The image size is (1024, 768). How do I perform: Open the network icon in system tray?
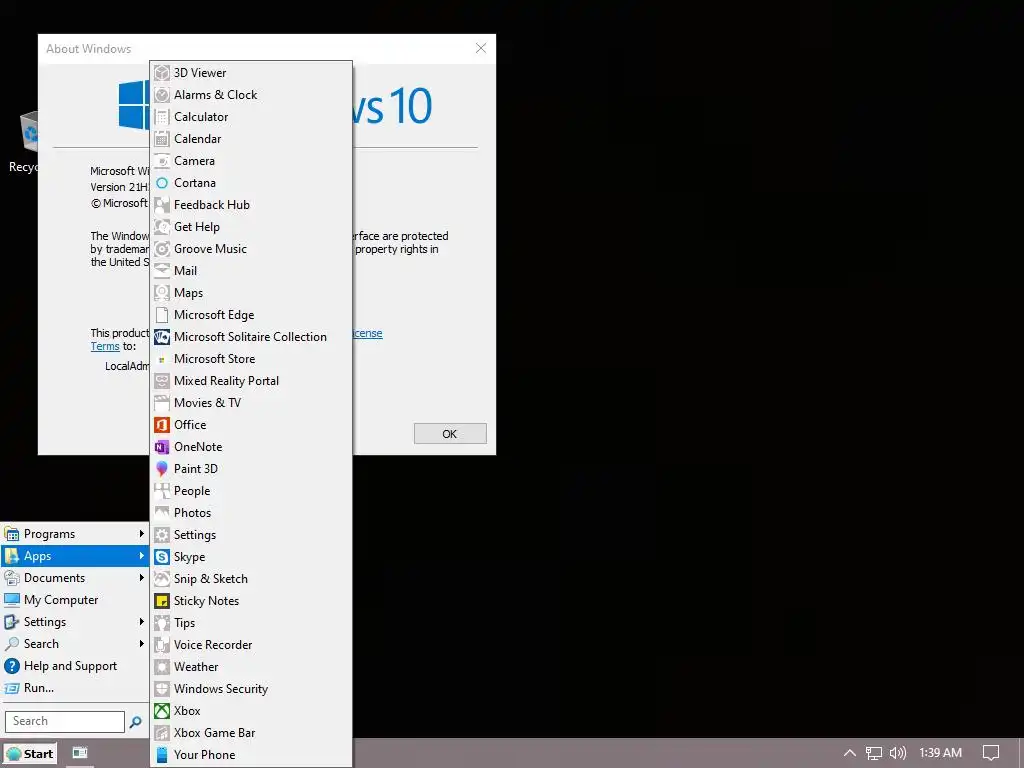pos(874,753)
